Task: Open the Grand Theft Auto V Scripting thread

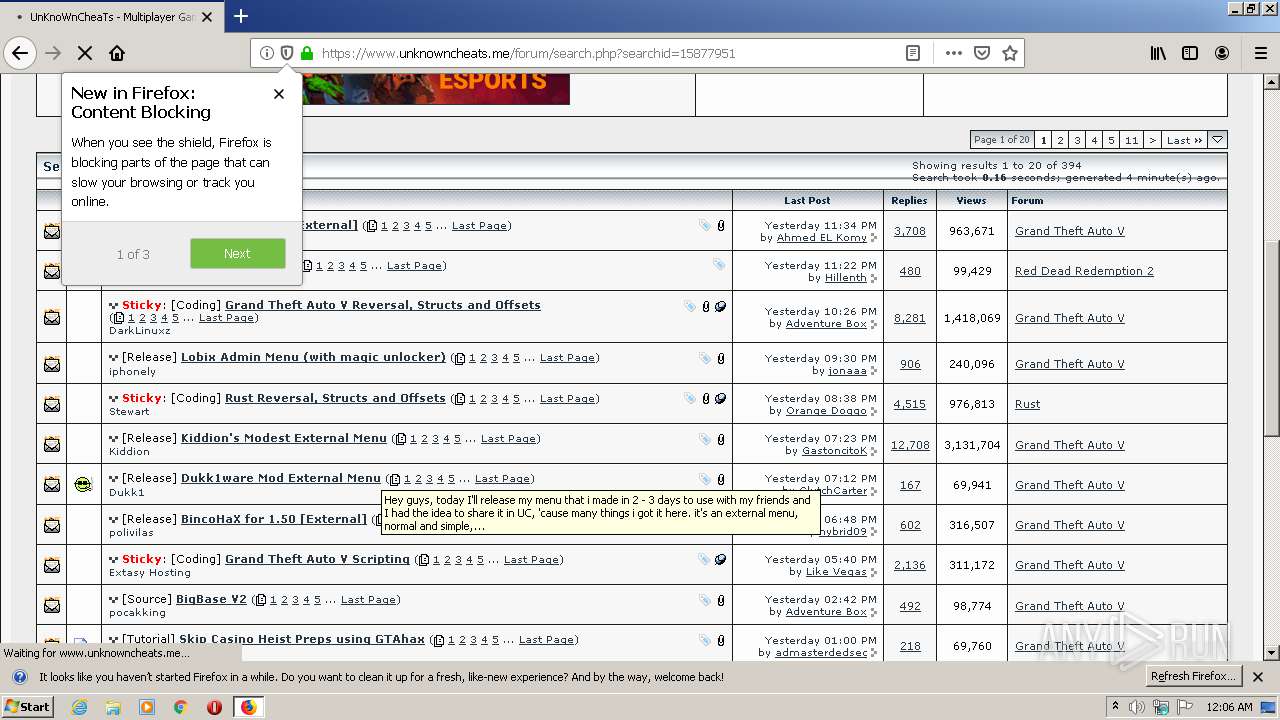Action: click(317, 559)
